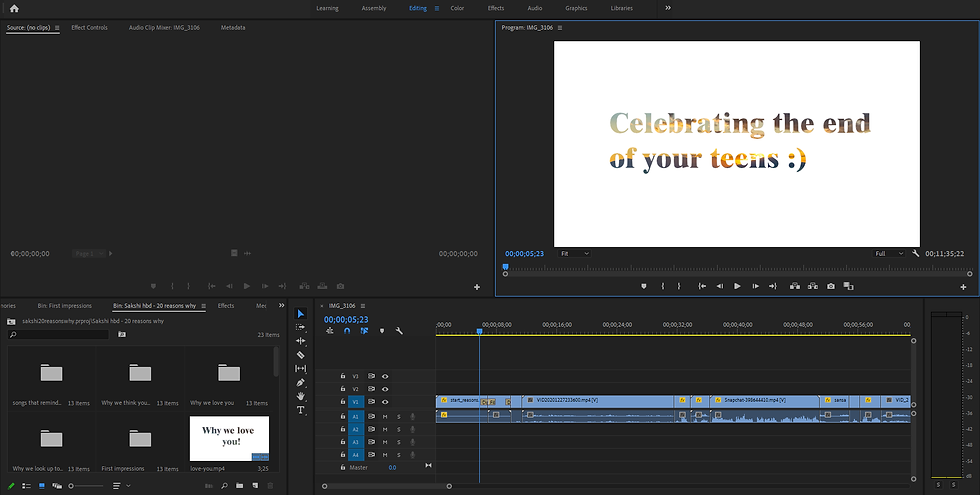
Task: Select the Track Select Forward tool
Action: pyautogui.click(x=301, y=327)
